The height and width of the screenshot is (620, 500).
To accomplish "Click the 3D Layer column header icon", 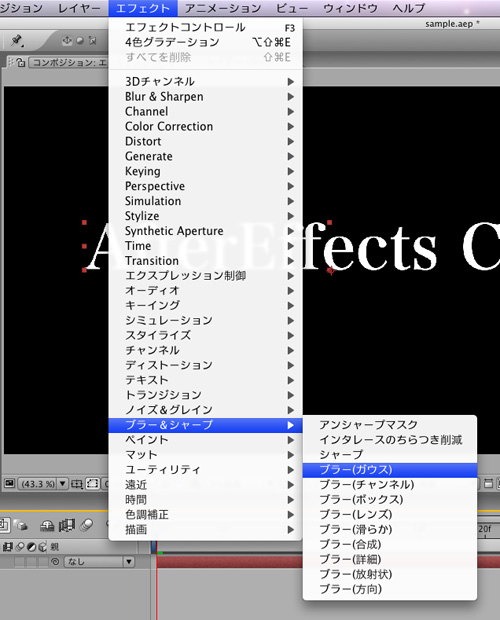I will click(x=42, y=547).
